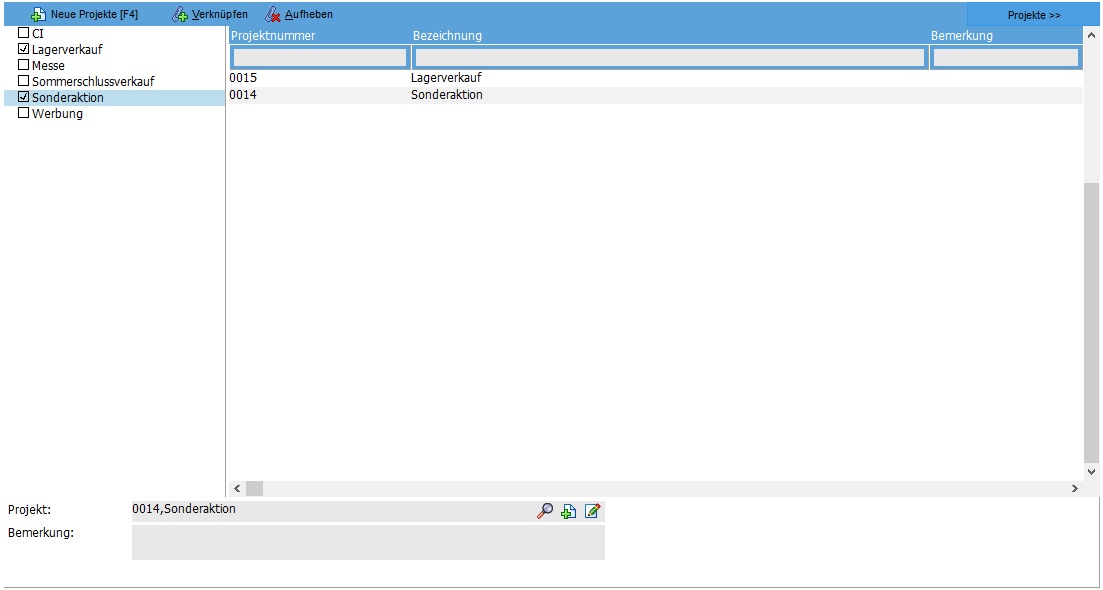
Task: Click horizontal scrollbar left arrow
Action: tap(237, 488)
